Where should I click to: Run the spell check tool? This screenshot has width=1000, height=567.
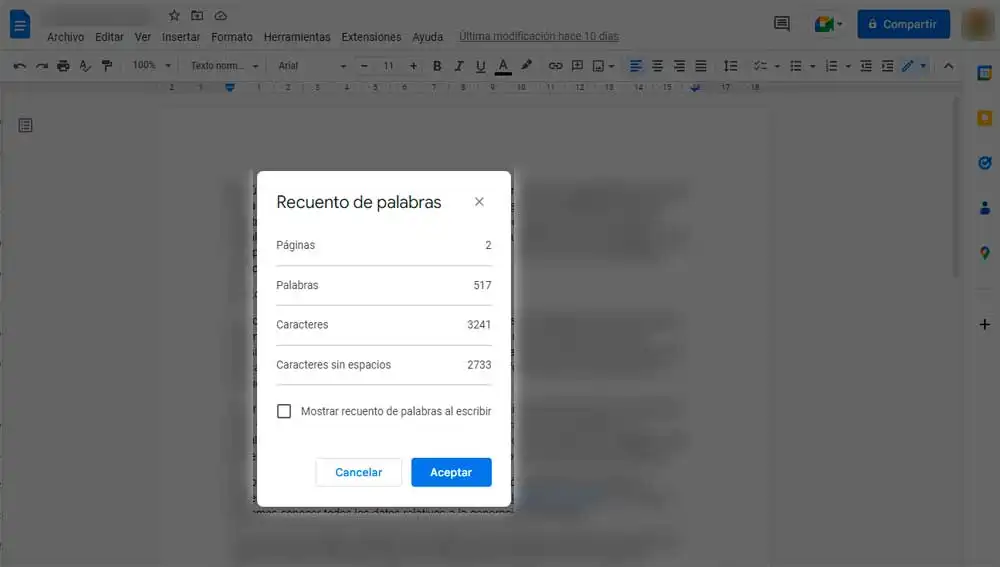click(x=85, y=66)
